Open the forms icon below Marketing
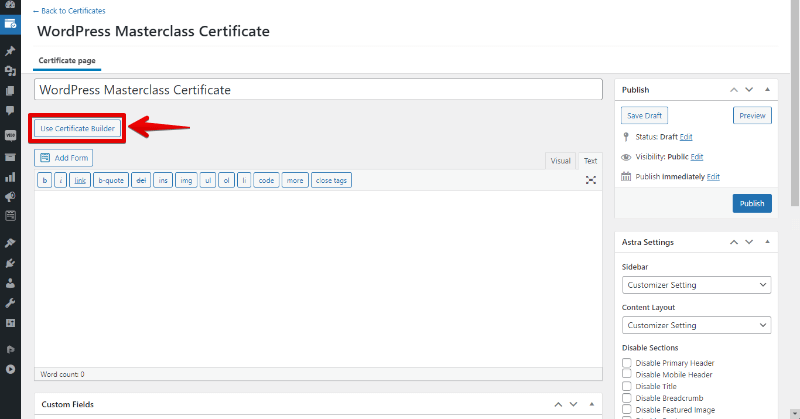 click(x=10, y=216)
